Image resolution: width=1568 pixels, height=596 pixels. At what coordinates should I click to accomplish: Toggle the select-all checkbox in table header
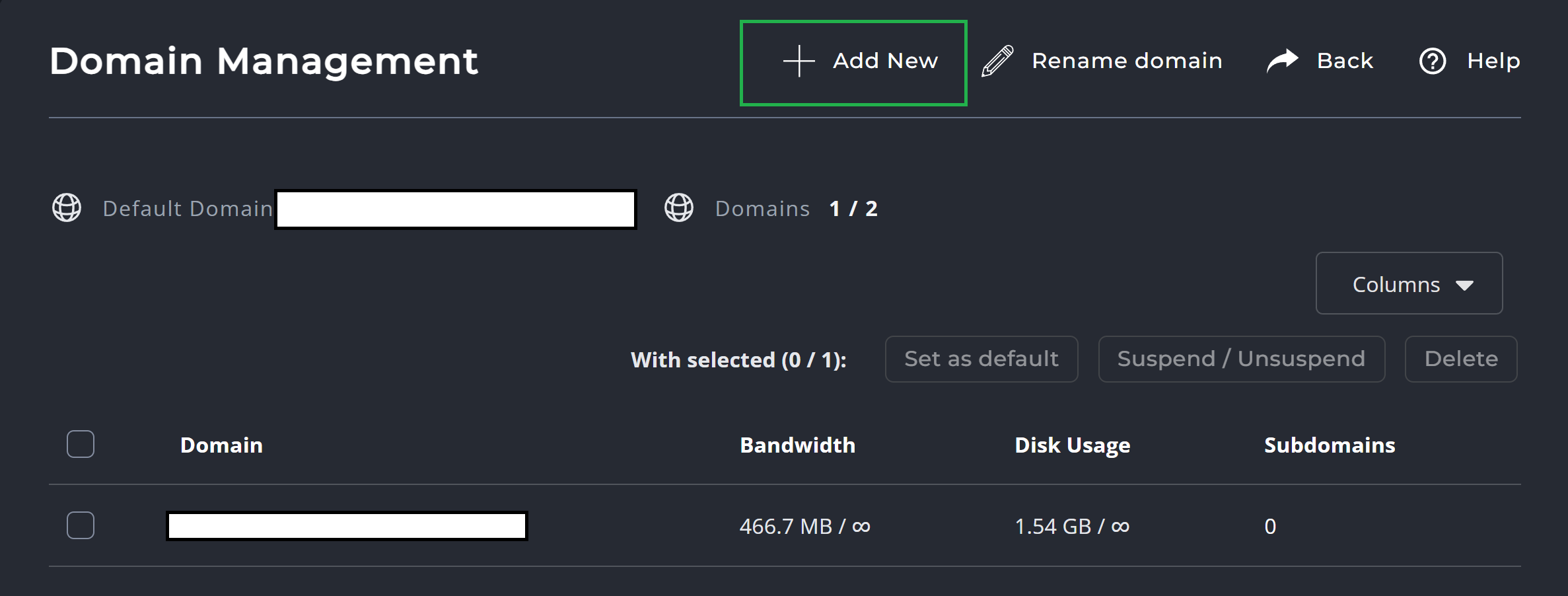[81, 444]
